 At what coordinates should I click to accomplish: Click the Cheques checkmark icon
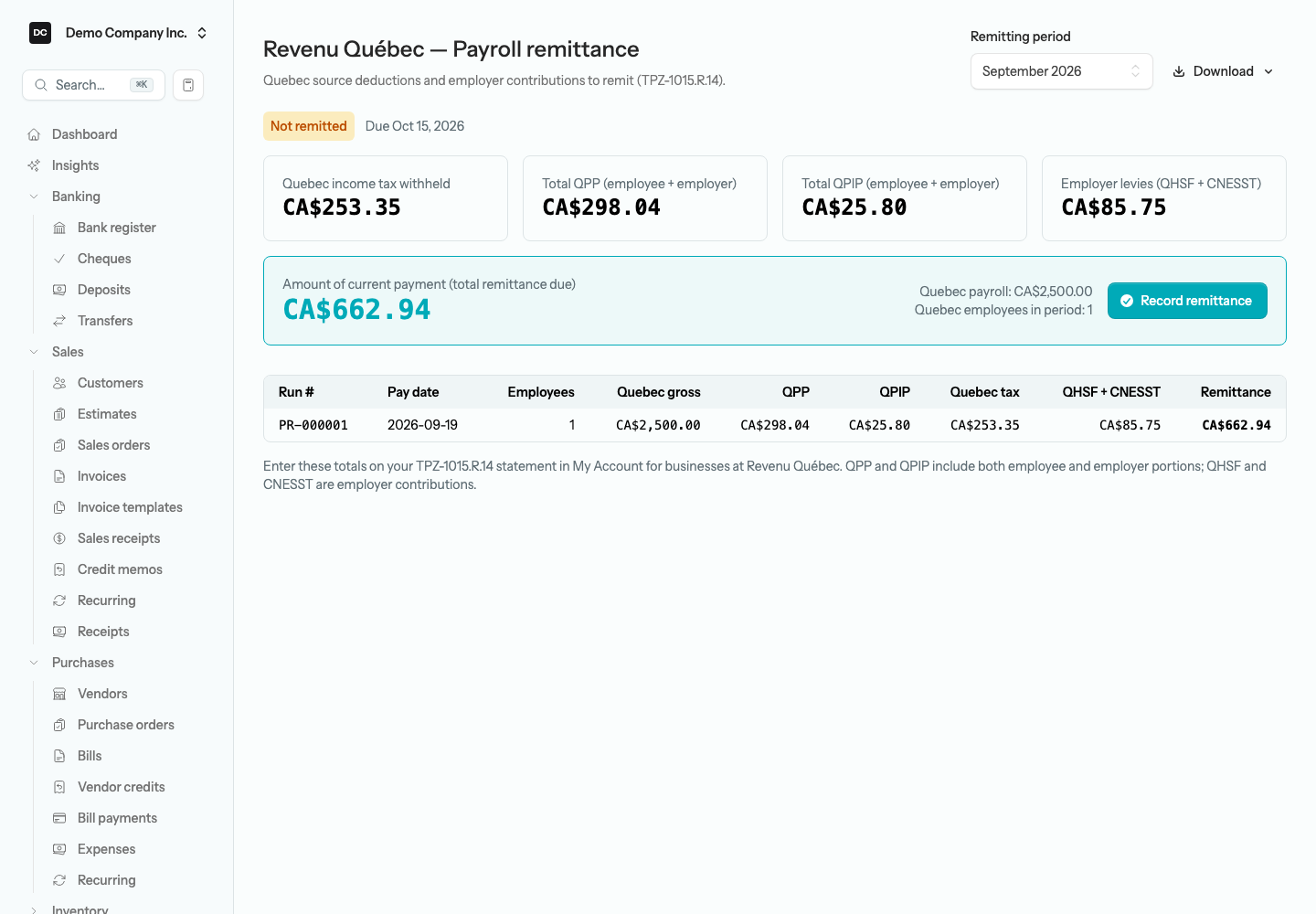(x=59, y=259)
